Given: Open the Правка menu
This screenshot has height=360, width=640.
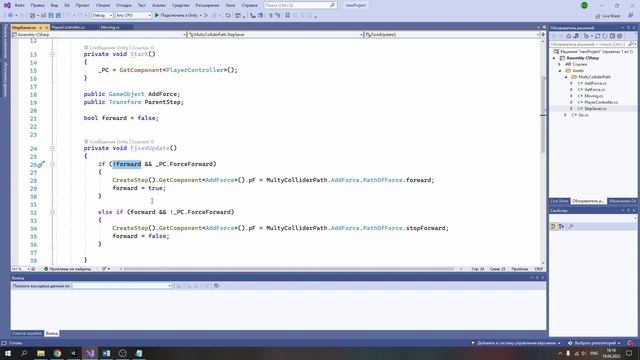Looking at the screenshot, I should 38,5.
